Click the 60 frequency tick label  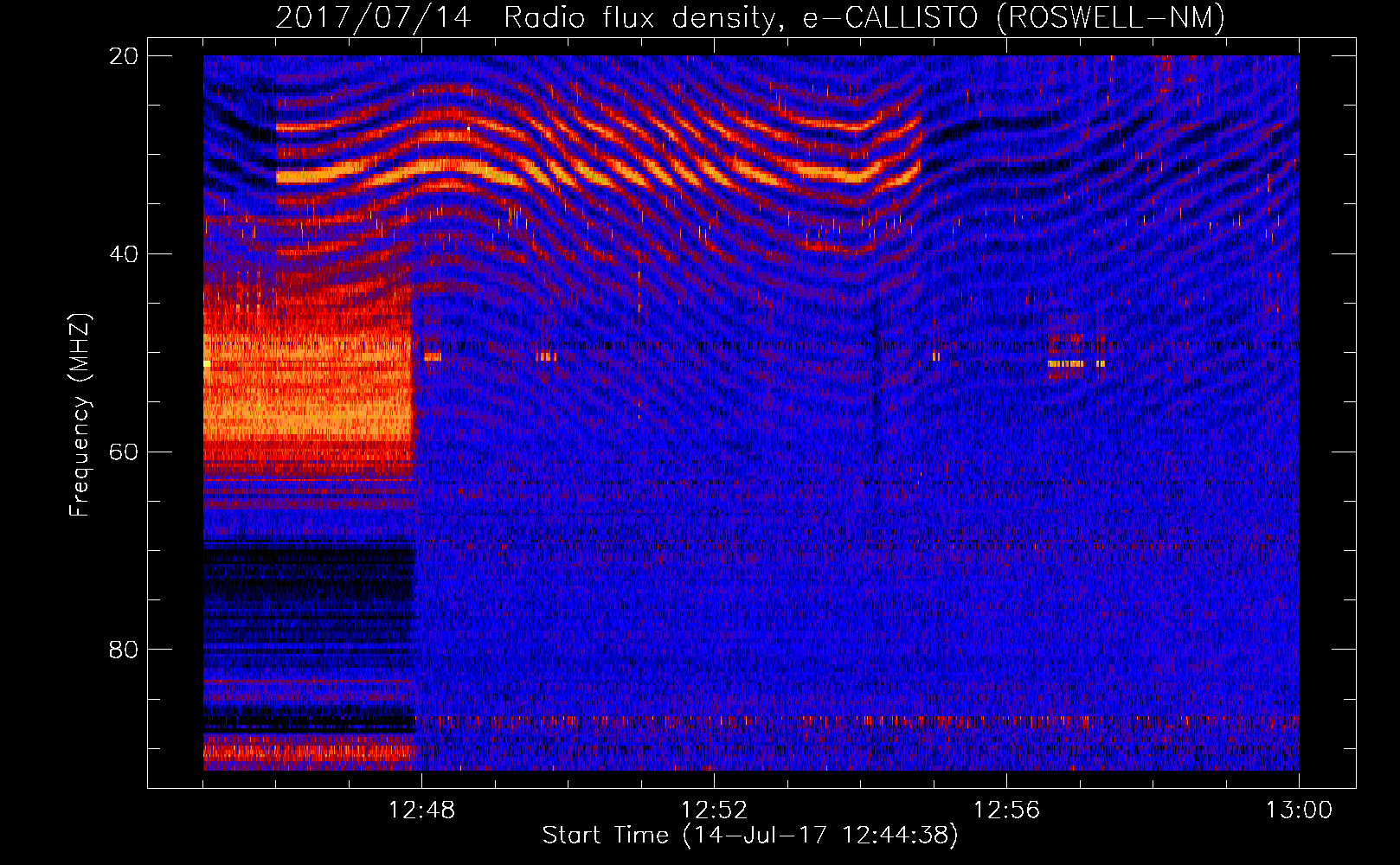(x=124, y=452)
